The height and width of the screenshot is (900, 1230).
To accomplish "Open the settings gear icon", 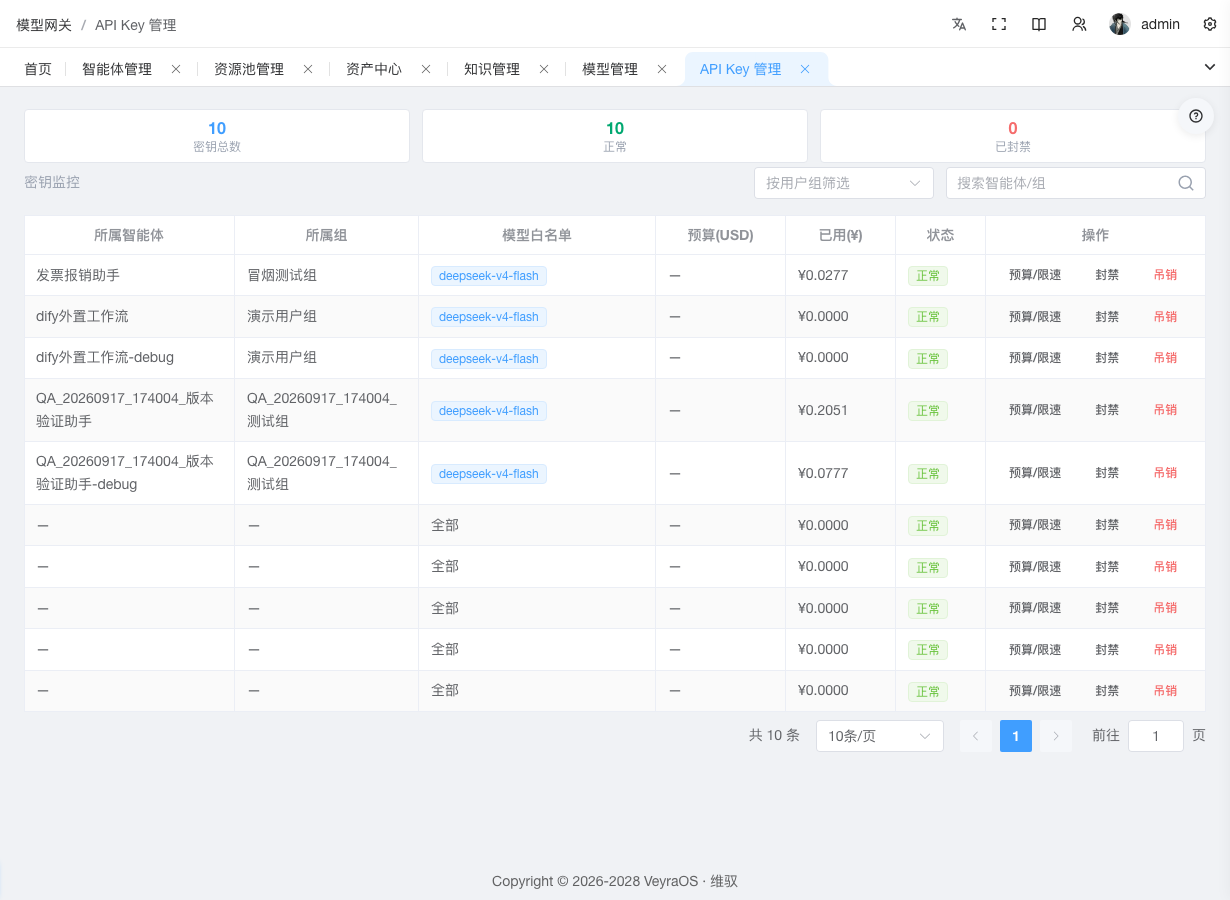I will 1210,24.
